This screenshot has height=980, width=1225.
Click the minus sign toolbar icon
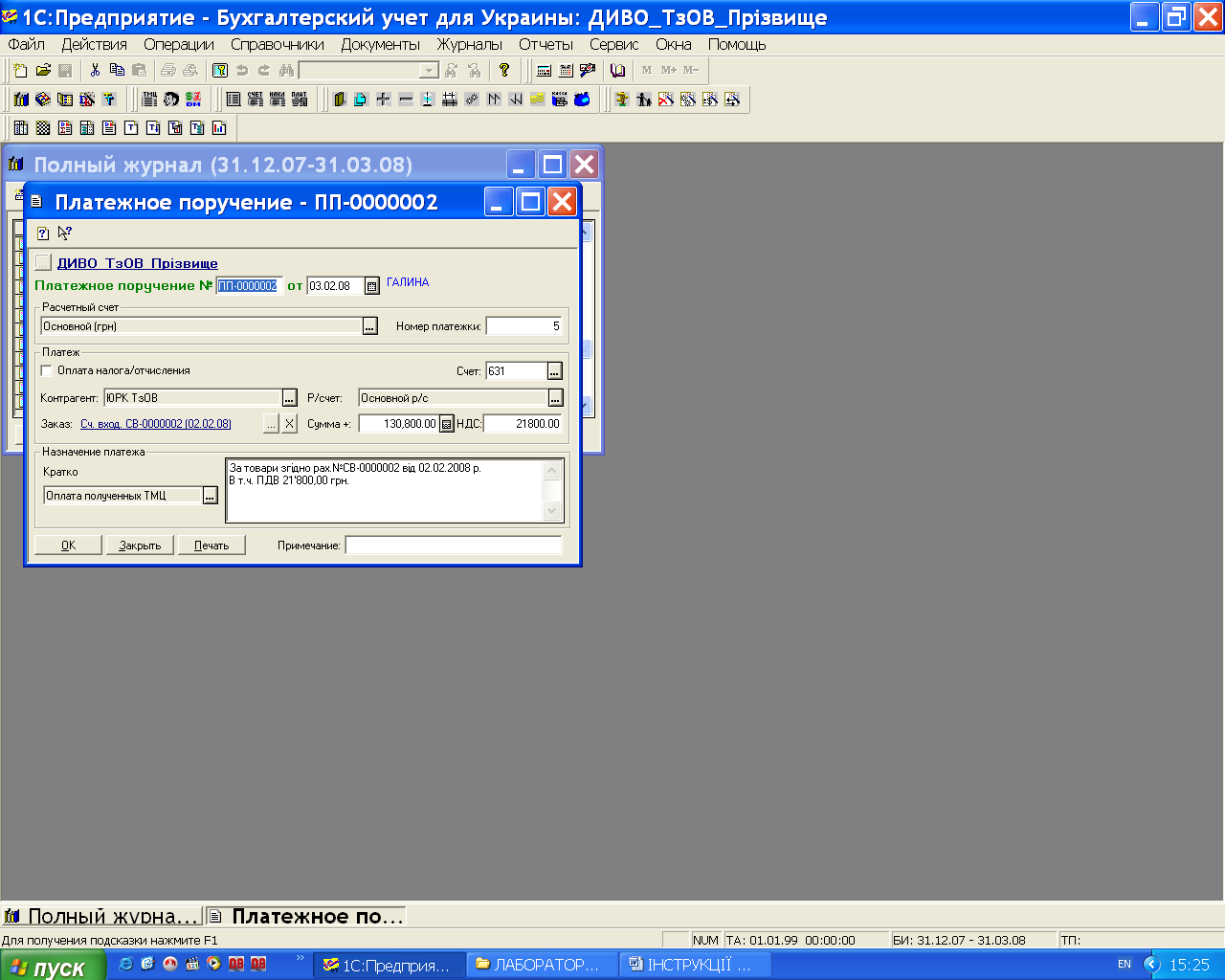405,99
